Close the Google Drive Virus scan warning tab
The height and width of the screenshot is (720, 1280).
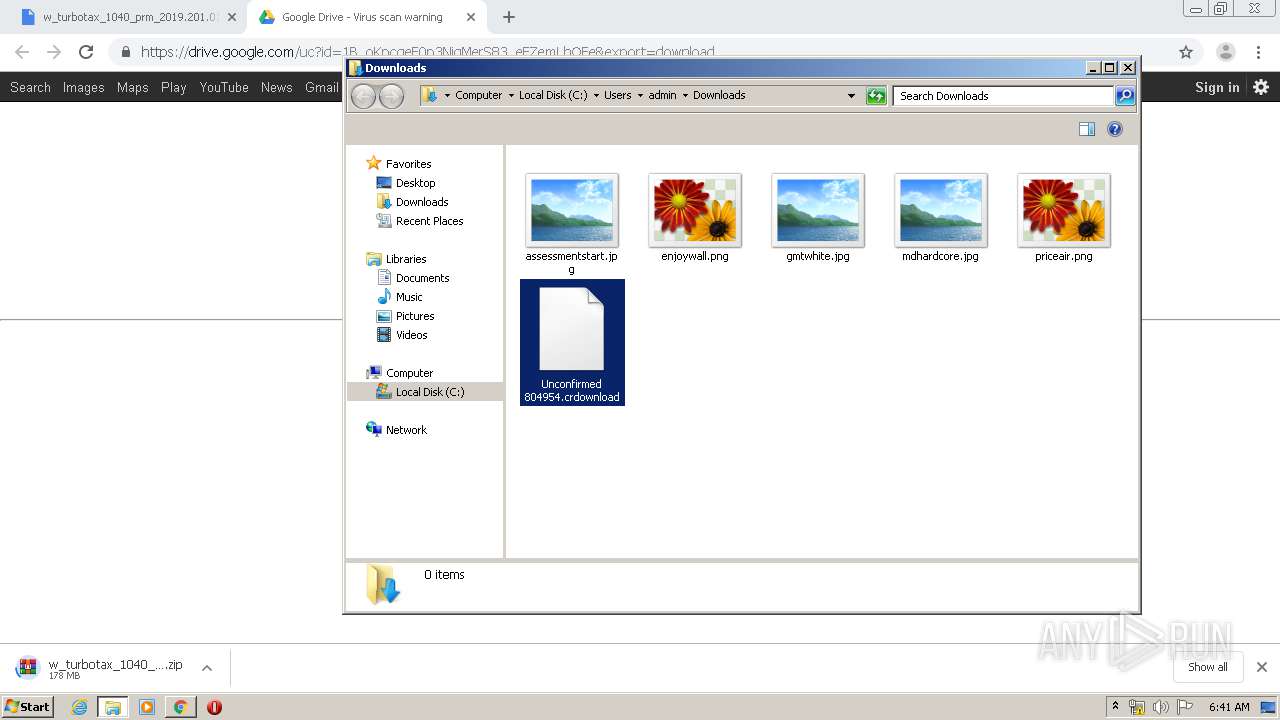point(470,17)
